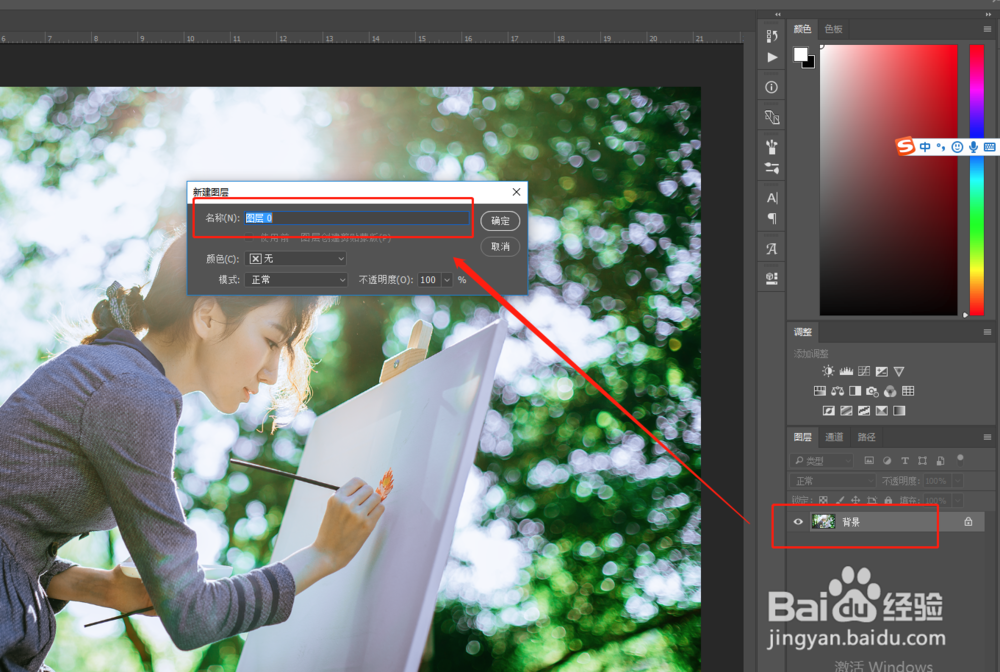Add a Photo Filter adjustment
Viewport: 1000px width, 672px height.
point(872,391)
